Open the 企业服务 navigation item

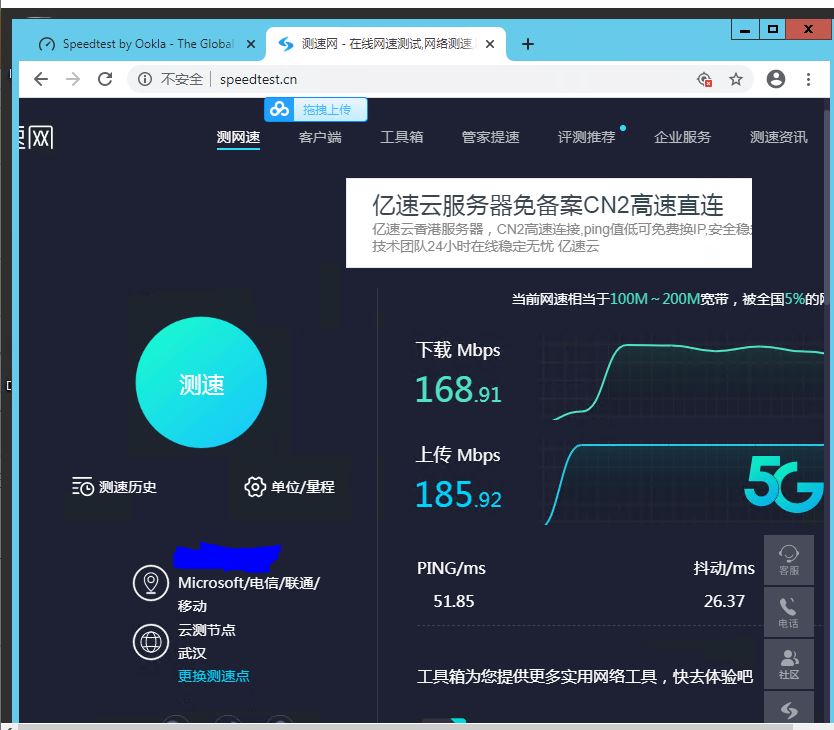[682, 137]
